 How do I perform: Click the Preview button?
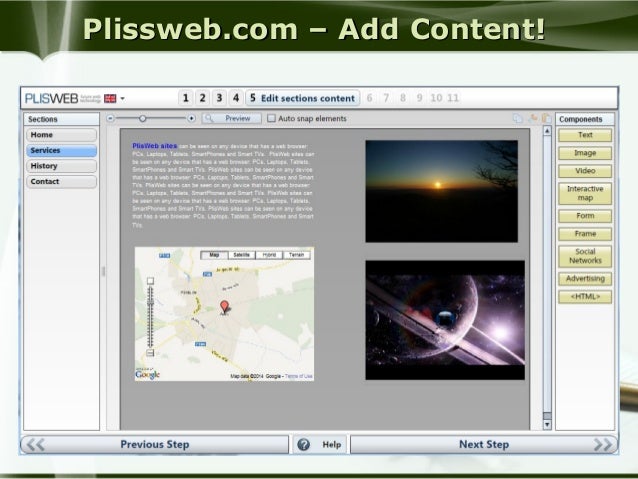pos(232,118)
